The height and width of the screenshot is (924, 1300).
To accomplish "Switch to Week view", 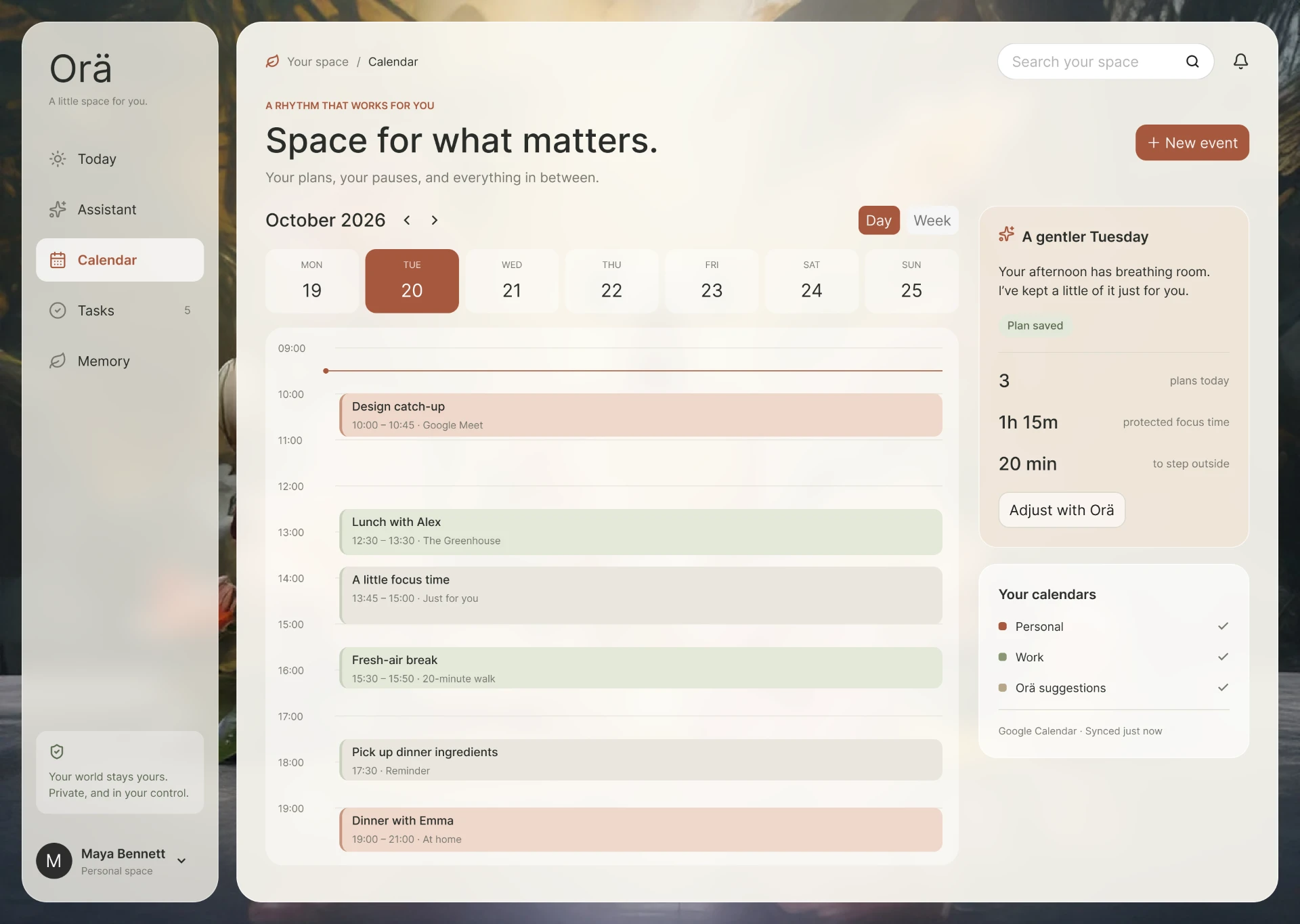I will (932, 220).
